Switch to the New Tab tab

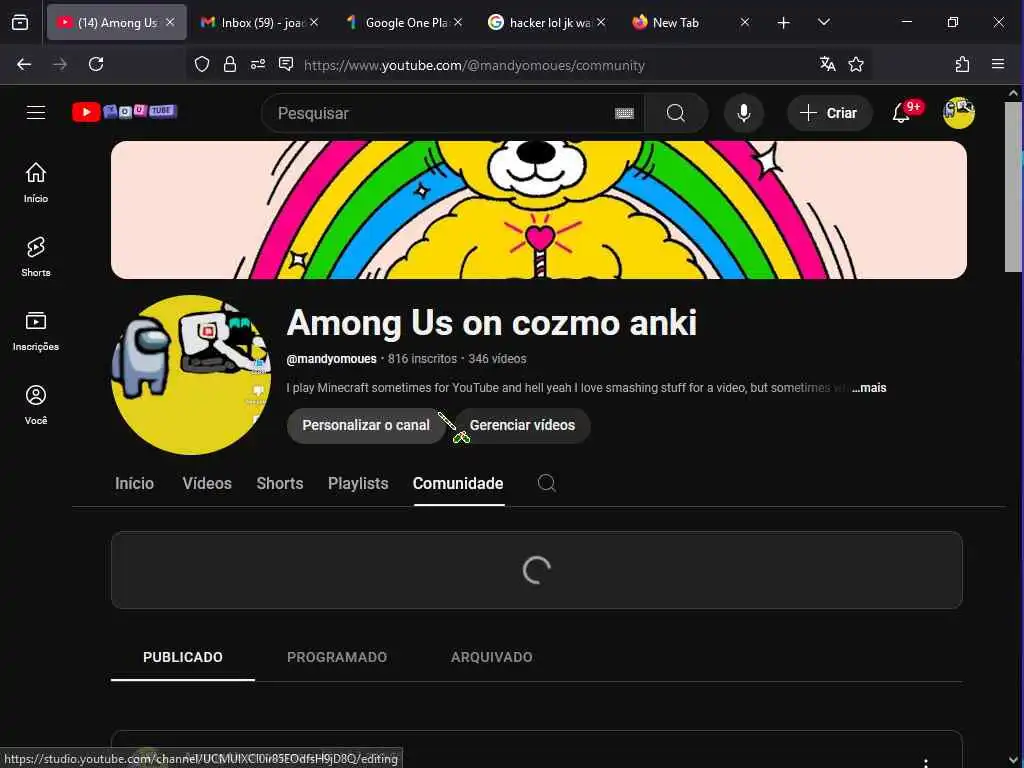tap(691, 22)
